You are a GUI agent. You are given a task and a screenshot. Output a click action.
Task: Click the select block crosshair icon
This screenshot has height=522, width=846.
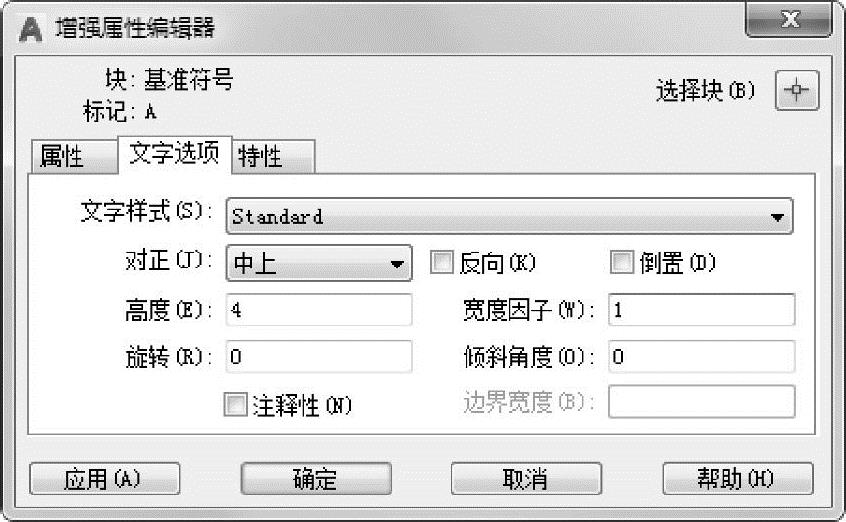[796, 91]
